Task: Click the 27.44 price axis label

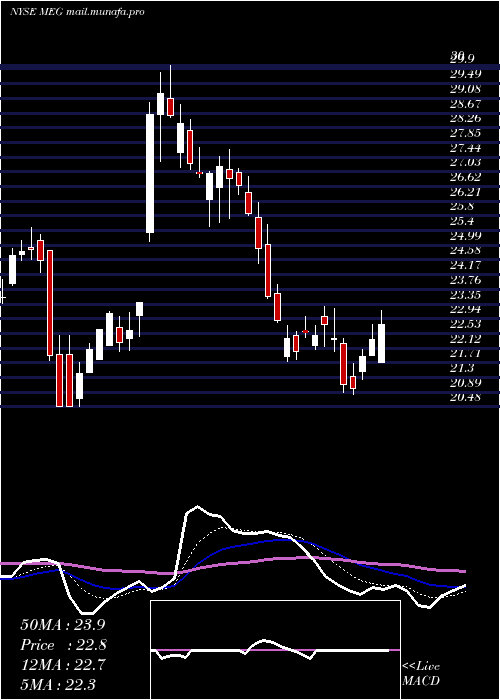Action: pyautogui.click(x=466, y=148)
